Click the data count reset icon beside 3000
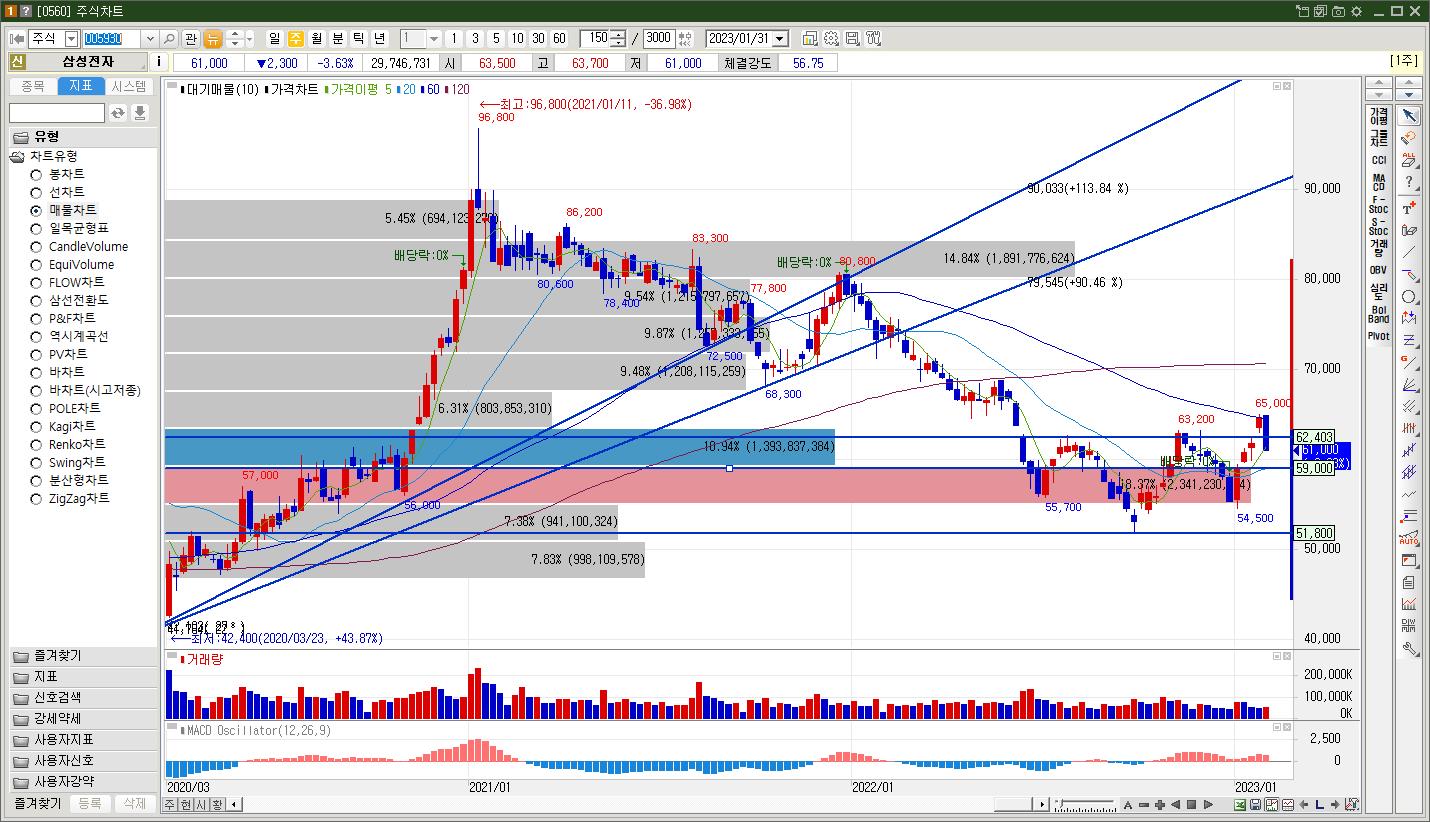This screenshot has height=822, width=1430. click(685, 39)
